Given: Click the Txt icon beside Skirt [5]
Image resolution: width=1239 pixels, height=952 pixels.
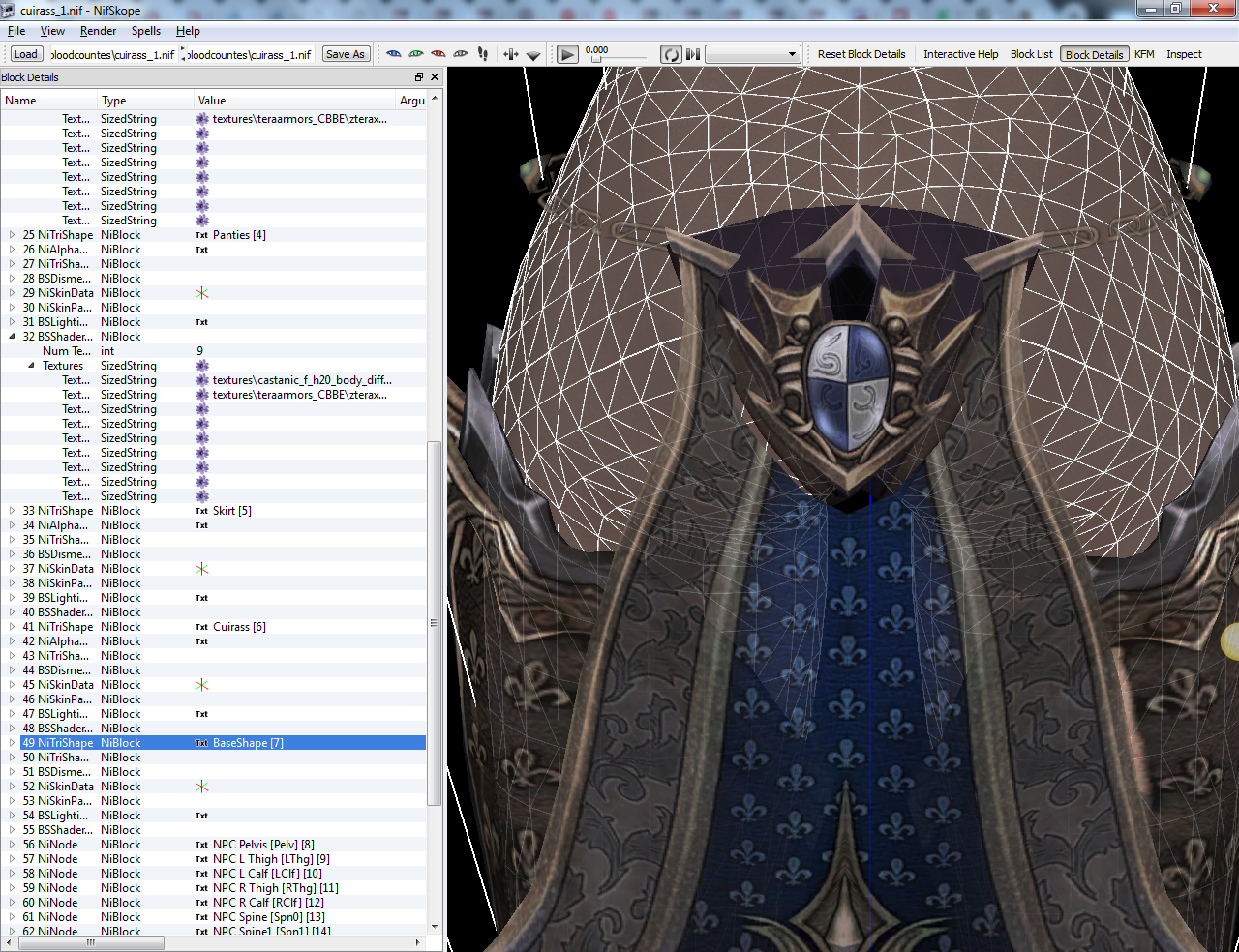Looking at the screenshot, I should [201, 511].
